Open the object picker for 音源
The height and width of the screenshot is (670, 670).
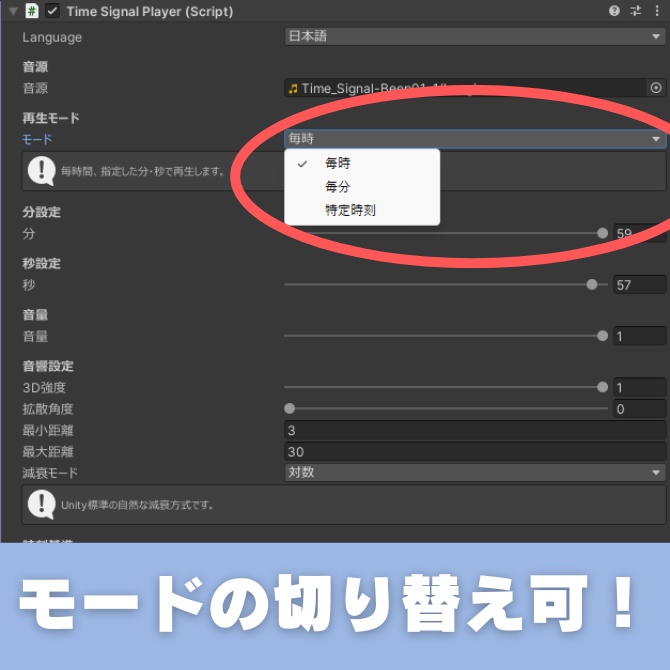(656, 88)
